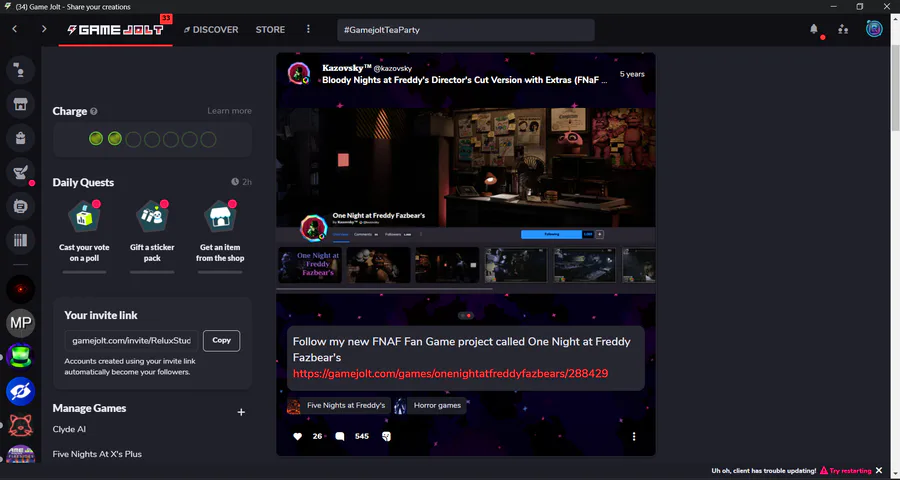Click the #GamejoltTeaParty search field
This screenshot has width=900, height=480.
465,30
